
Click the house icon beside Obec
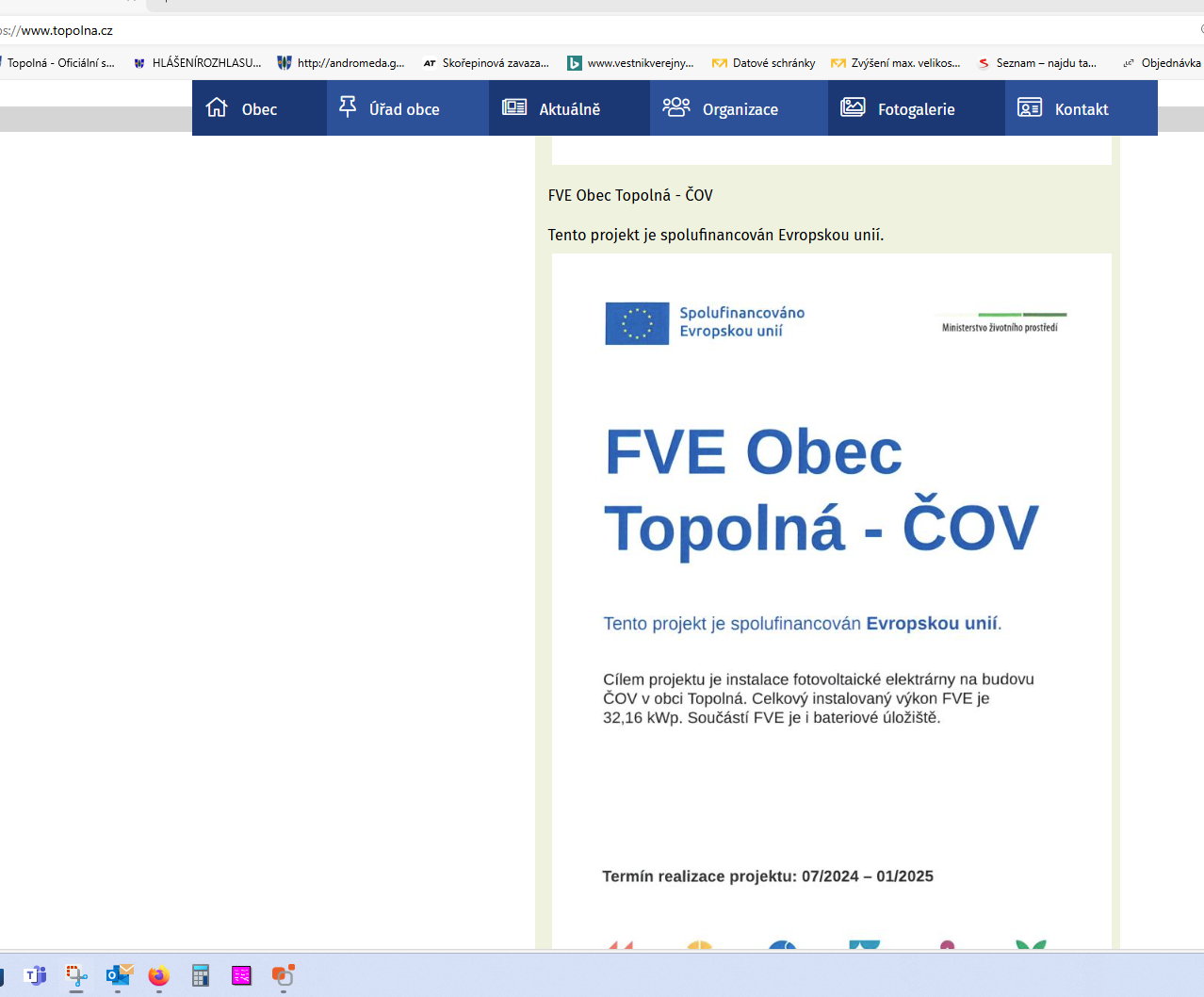point(217,107)
